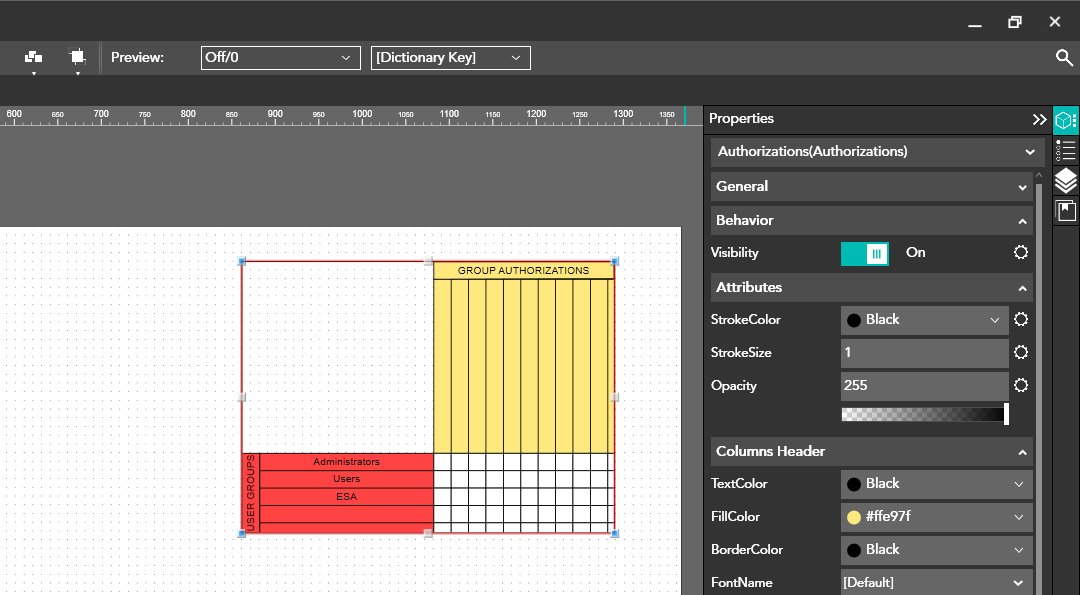Viewport: 1080px width, 595px height.
Task: Open the Layers side panel icon
Action: coord(1066,181)
